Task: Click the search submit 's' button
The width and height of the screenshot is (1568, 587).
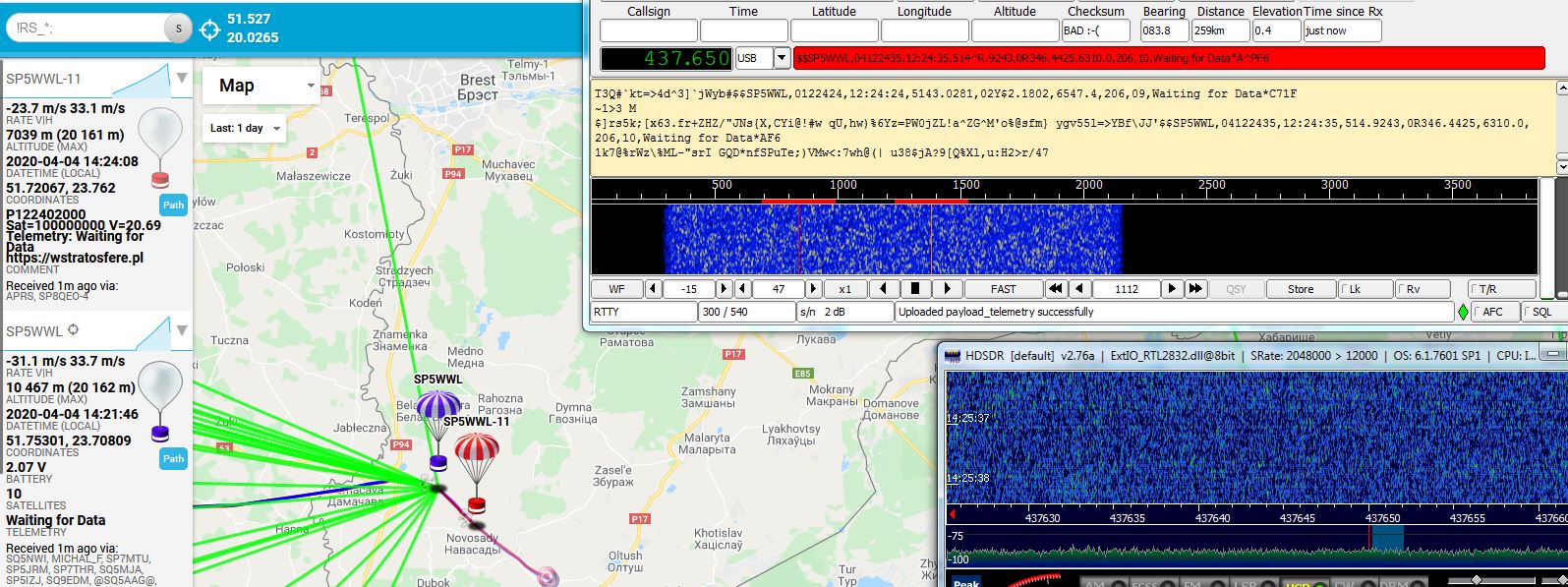Action: [x=178, y=29]
